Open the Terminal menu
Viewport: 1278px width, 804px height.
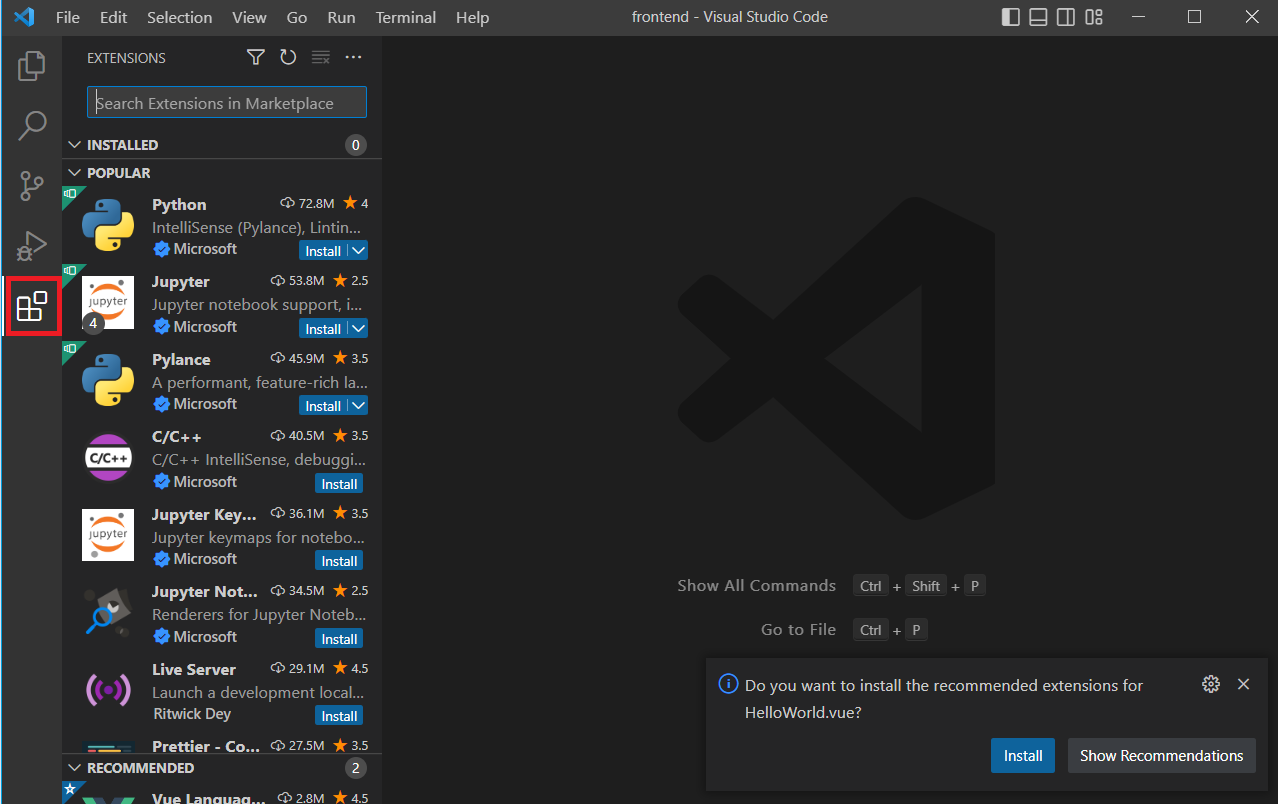406,17
